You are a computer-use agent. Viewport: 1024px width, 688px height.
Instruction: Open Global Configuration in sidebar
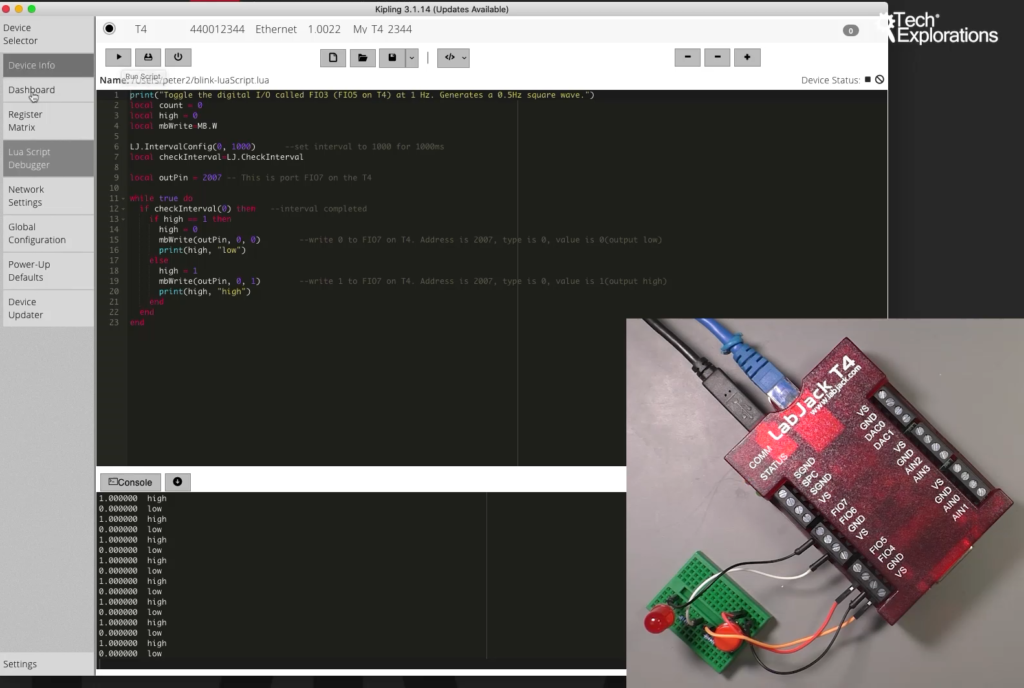[48, 233]
